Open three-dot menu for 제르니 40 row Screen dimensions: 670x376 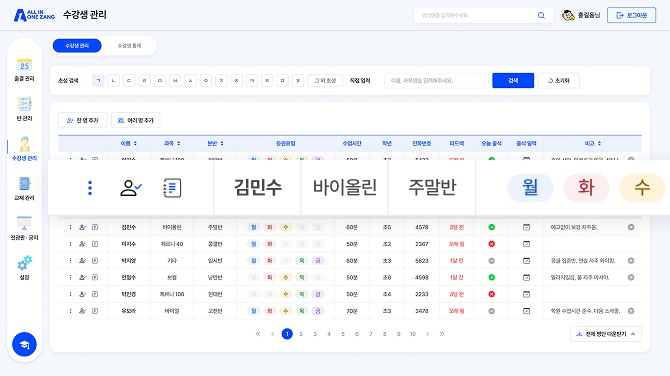click(x=71, y=244)
